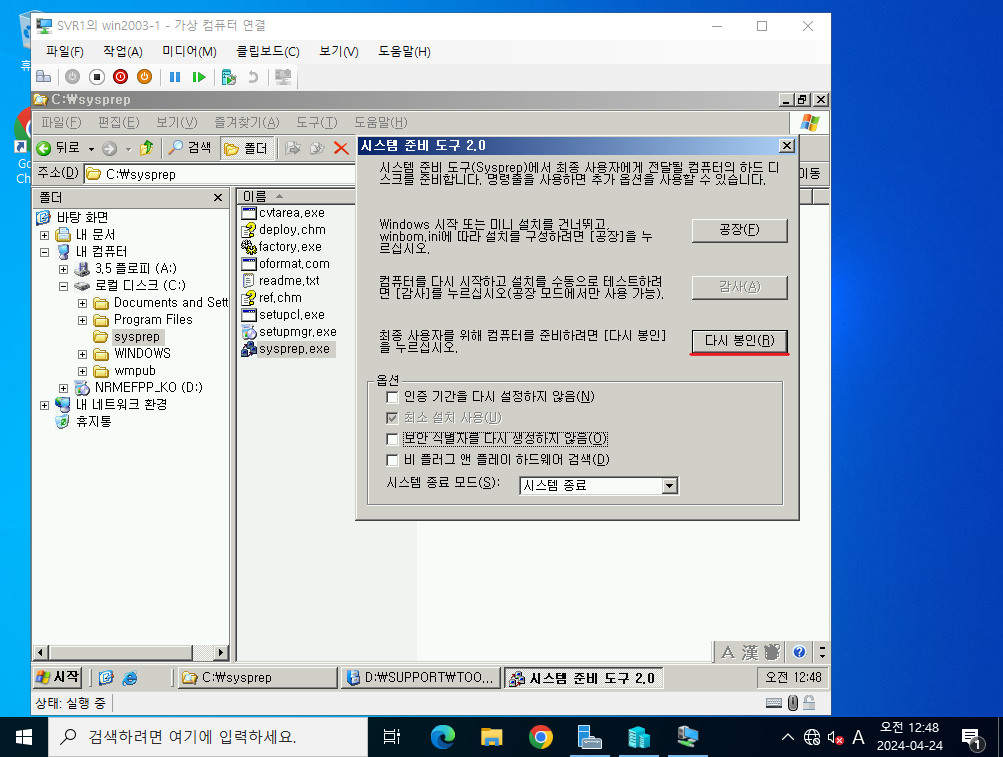Expand 내 네트워크 환경 node
The width and height of the screenshot is (1003, 757).
coord(44,405)
